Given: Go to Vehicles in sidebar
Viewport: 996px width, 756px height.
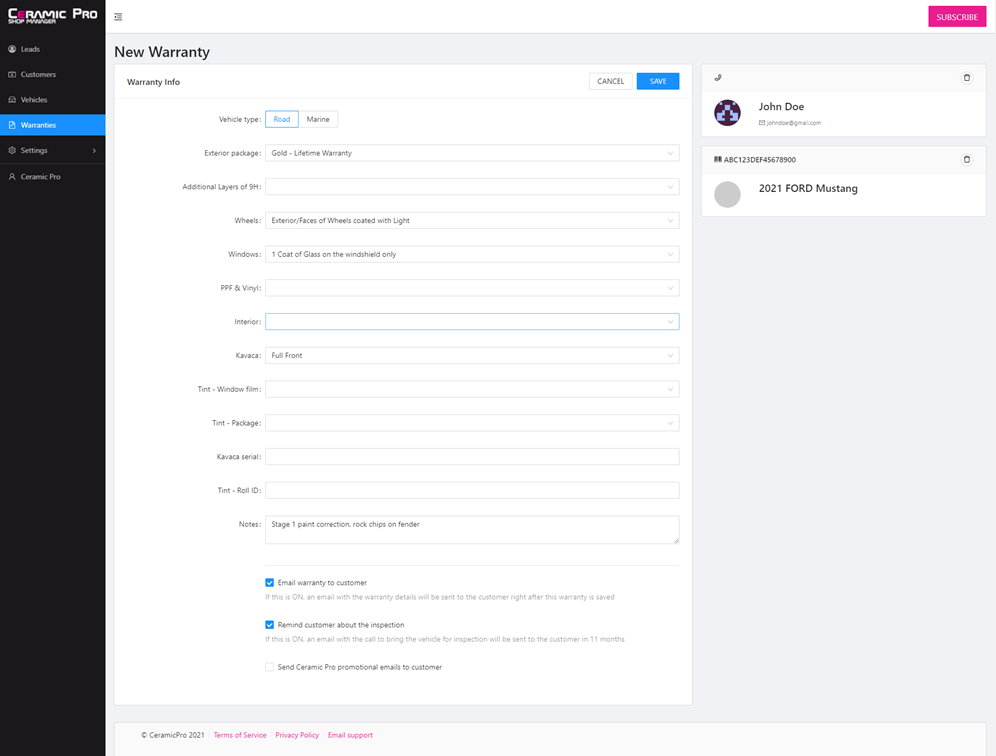Looking at the screenshot, I should pyautogui.click(x=53, y=100).
